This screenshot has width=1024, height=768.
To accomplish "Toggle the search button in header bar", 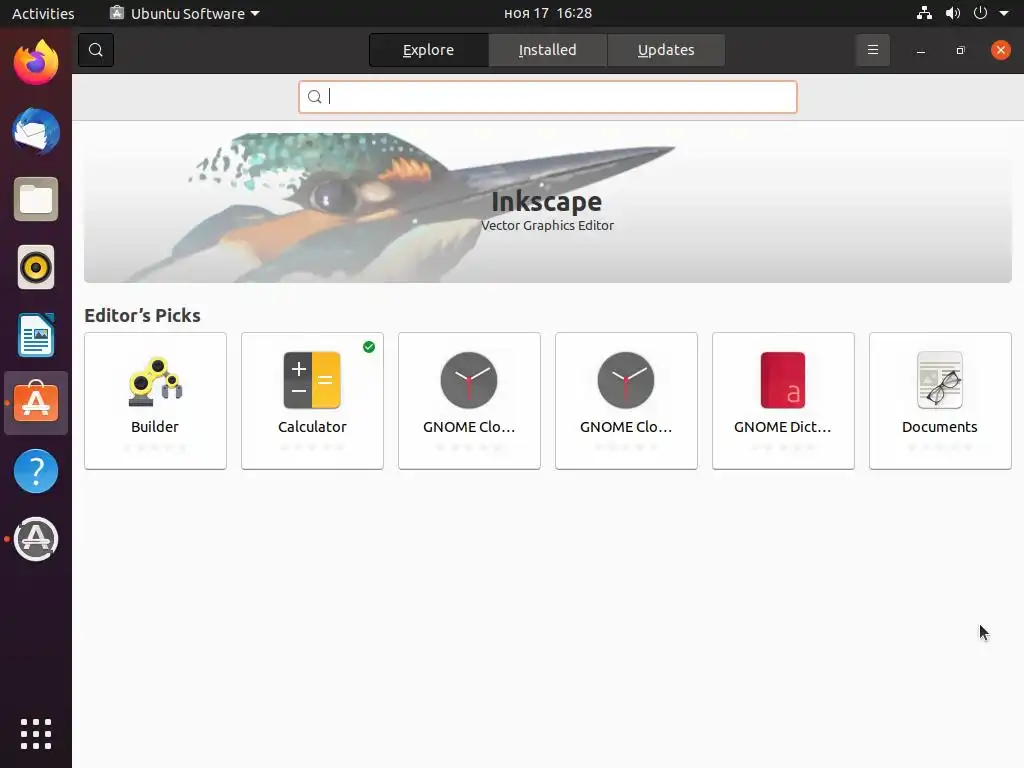I will 96,50.
